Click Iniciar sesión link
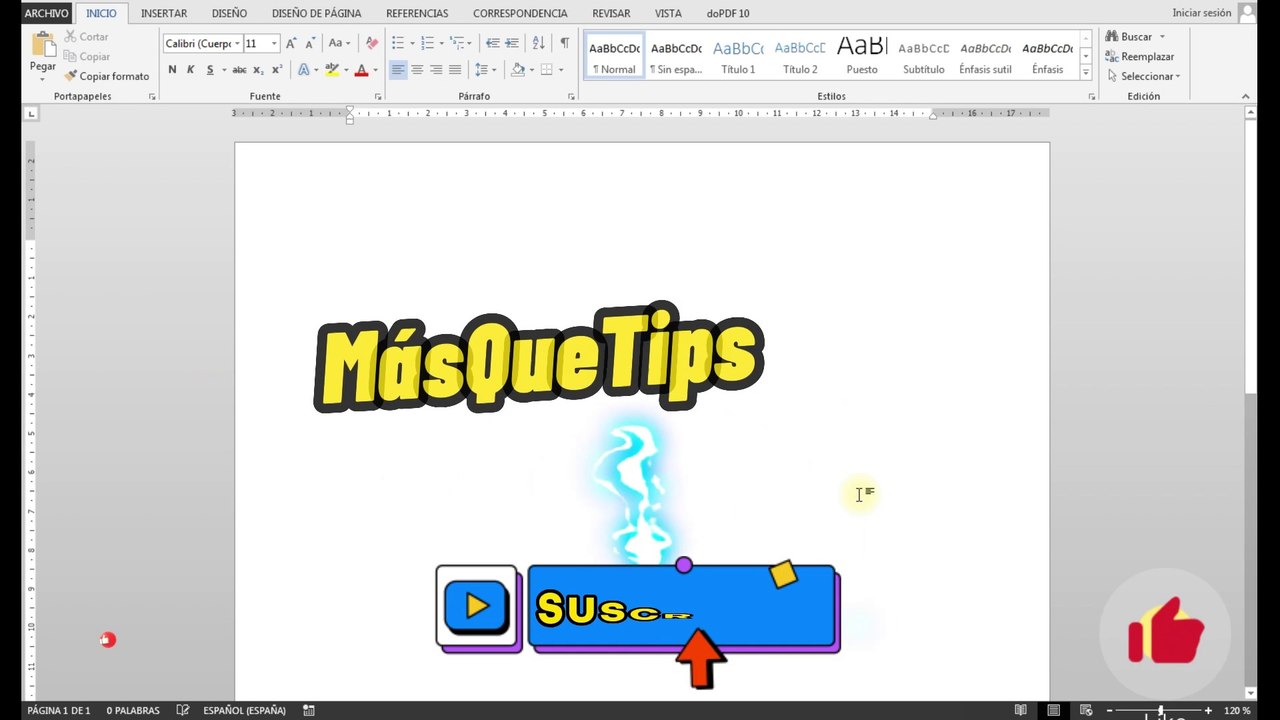 pyautogui.click(x=1202, y=13)
